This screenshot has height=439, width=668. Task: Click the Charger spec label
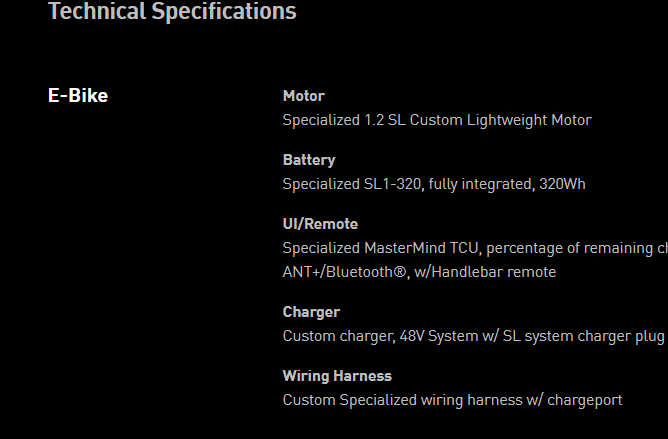pos(311,312)
